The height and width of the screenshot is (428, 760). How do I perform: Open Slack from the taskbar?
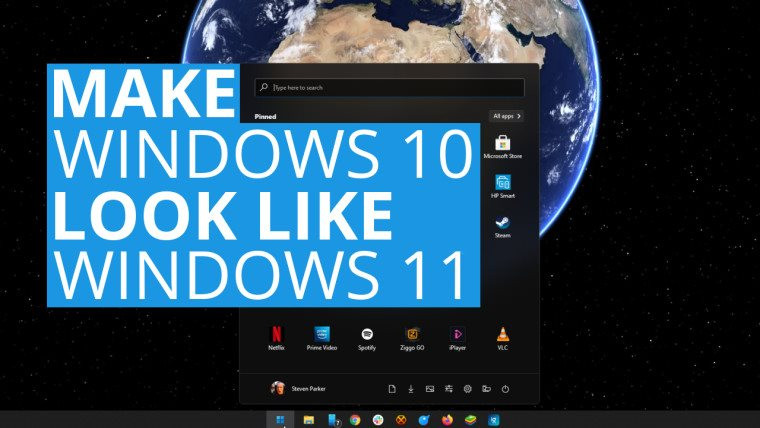click(378, 420)
